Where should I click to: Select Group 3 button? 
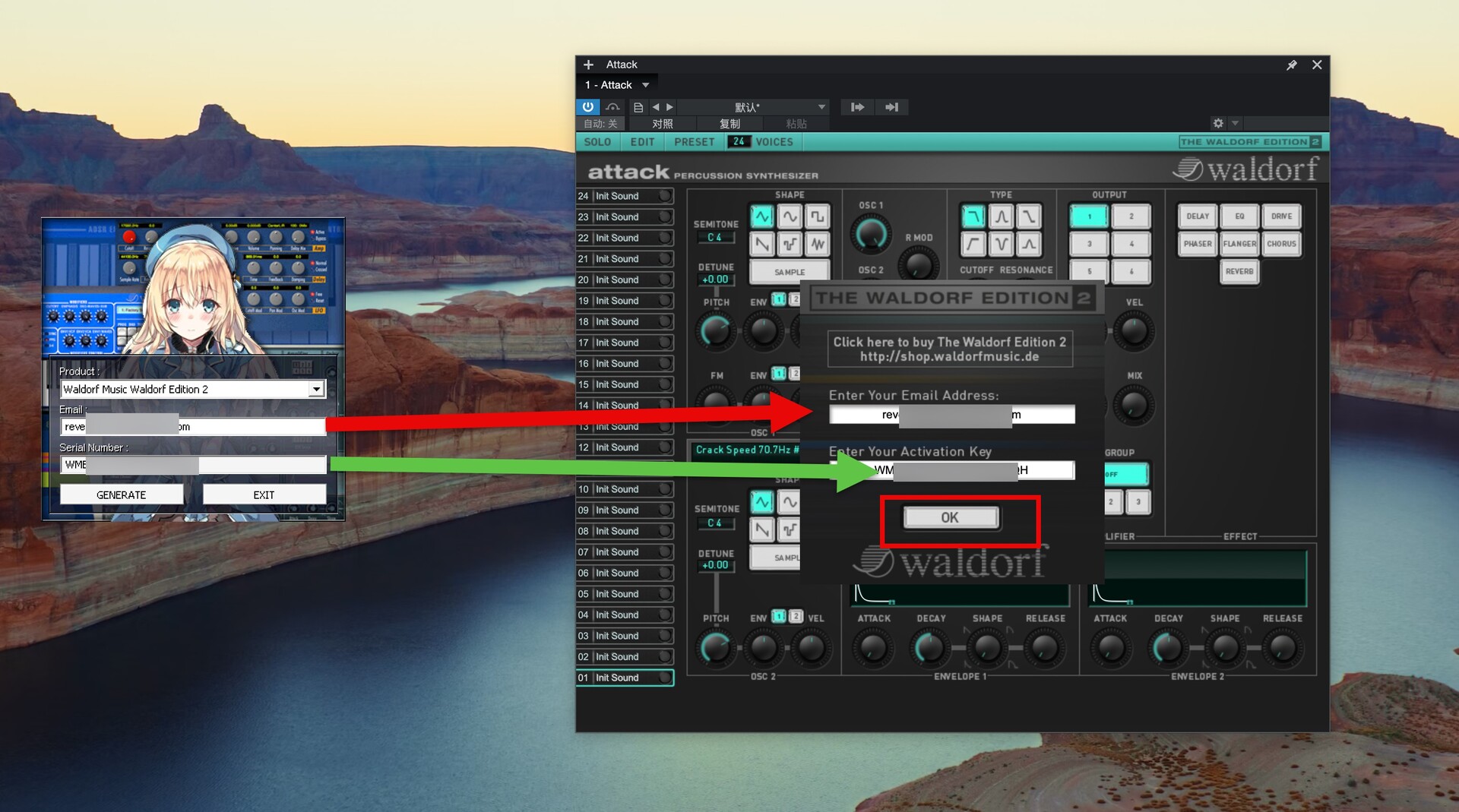1138,502
